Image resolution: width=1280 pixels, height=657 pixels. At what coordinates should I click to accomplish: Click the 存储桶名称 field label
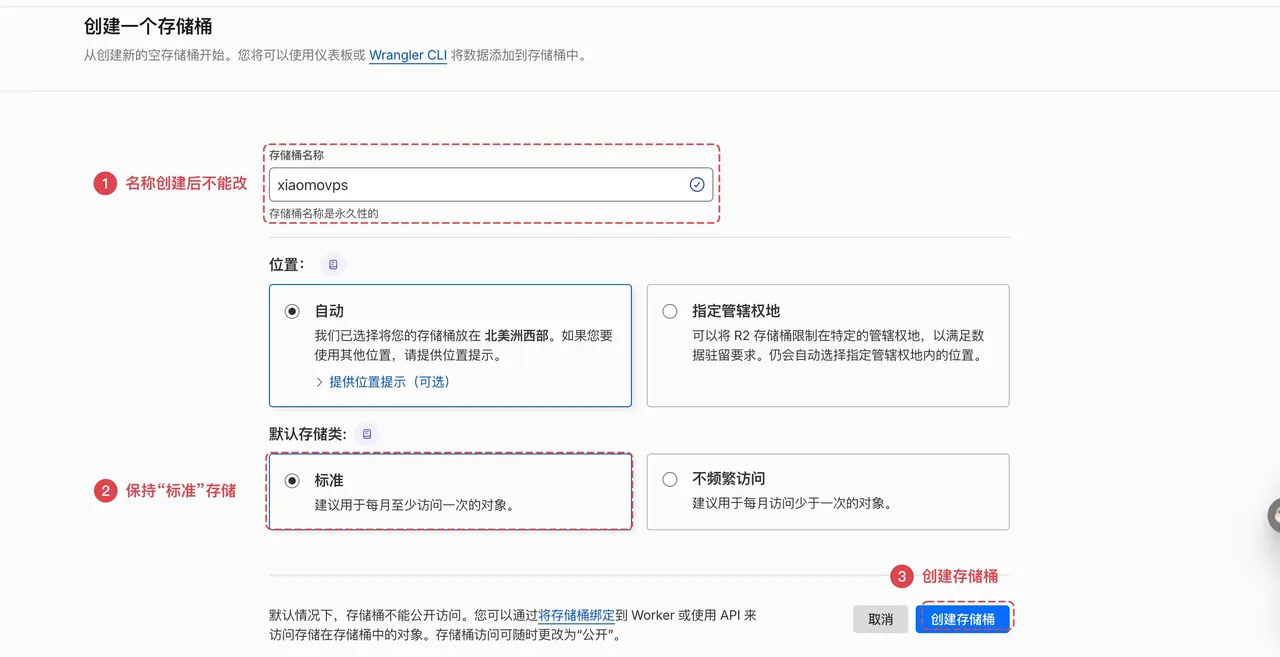pyautogui.click(x=296, y=155)
